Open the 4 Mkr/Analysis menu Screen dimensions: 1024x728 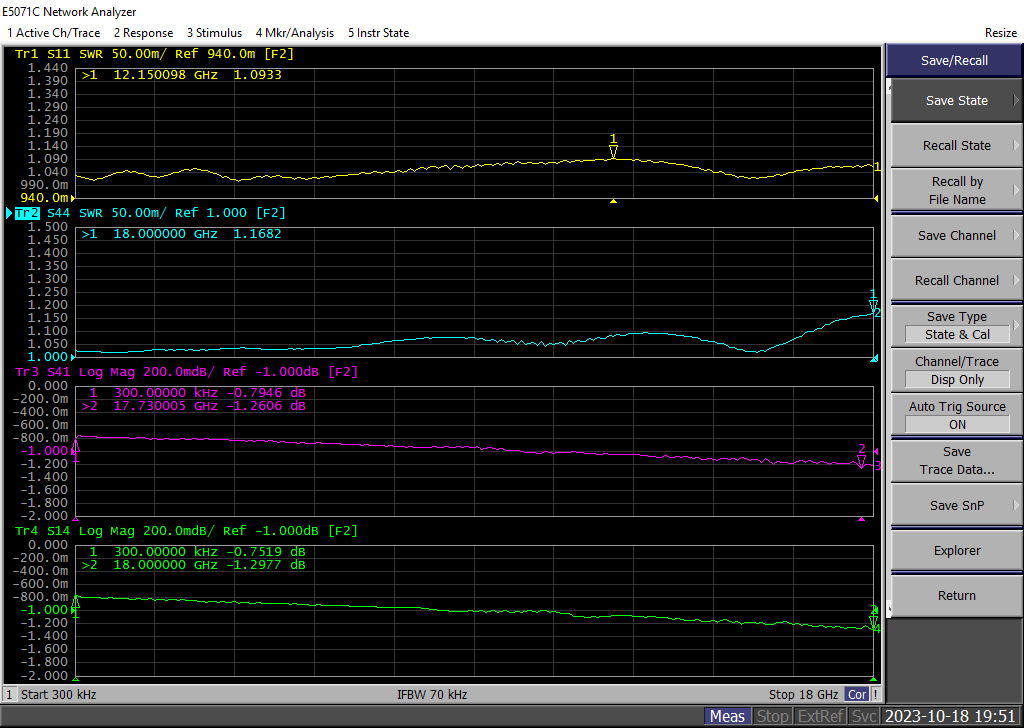click(x=295, y=33)
